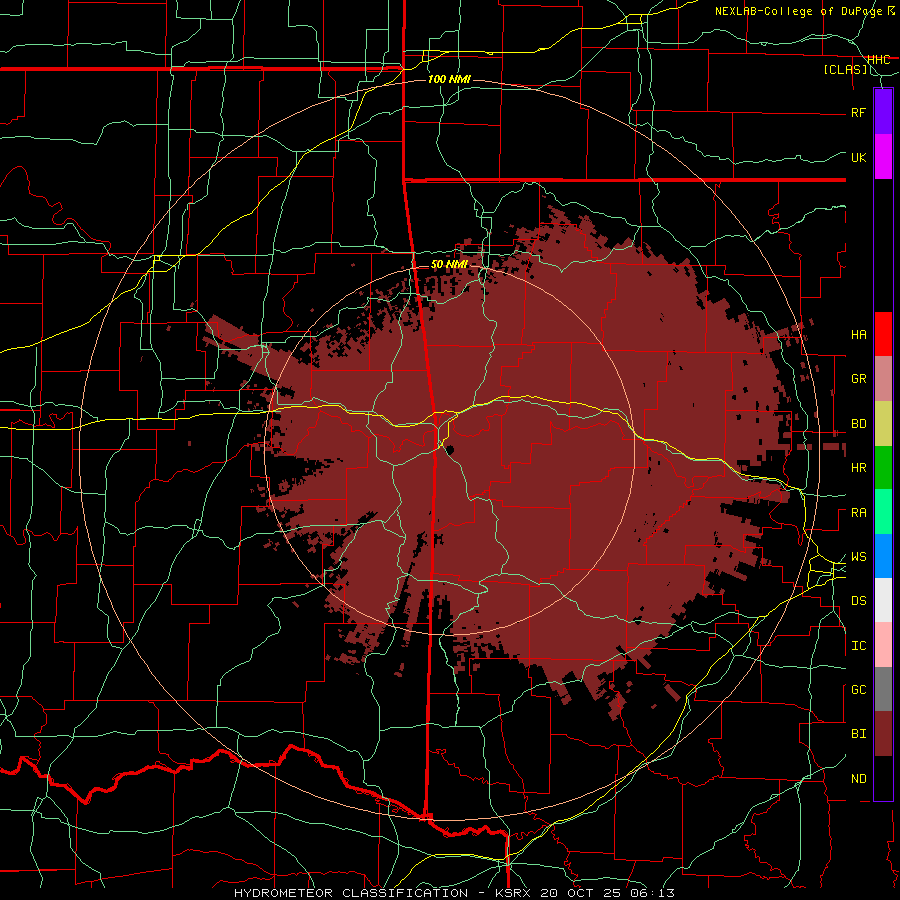Image resolution: width=900 pixels, height=900 pixels.
Task: Click the black radar site dot
Action: (x=451, y=449)
